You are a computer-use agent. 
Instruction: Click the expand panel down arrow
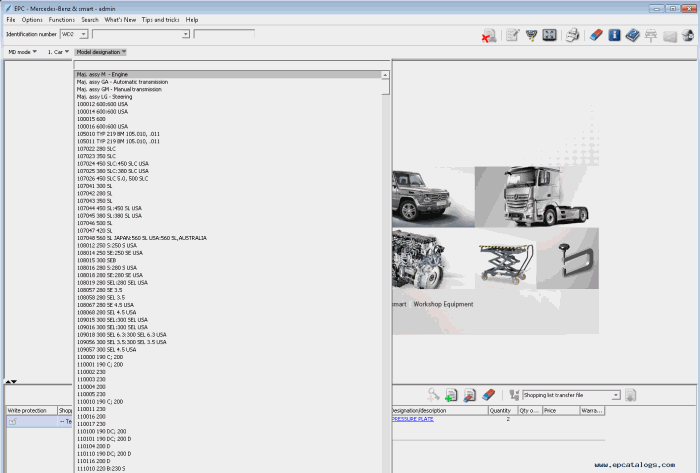[14, 382]
